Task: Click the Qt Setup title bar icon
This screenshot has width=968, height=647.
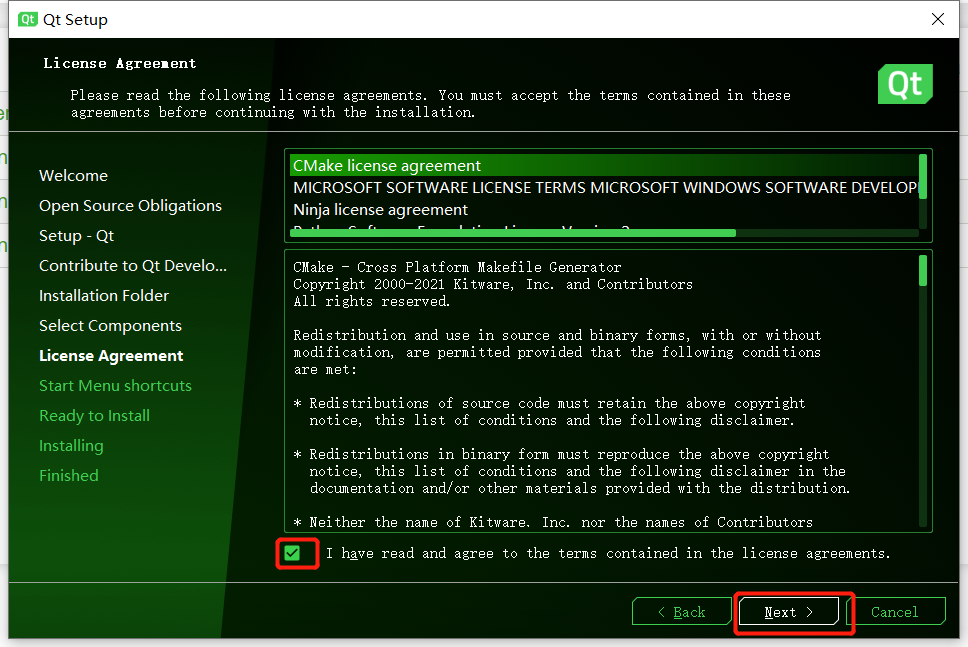Action: click(x=28, y=19)
